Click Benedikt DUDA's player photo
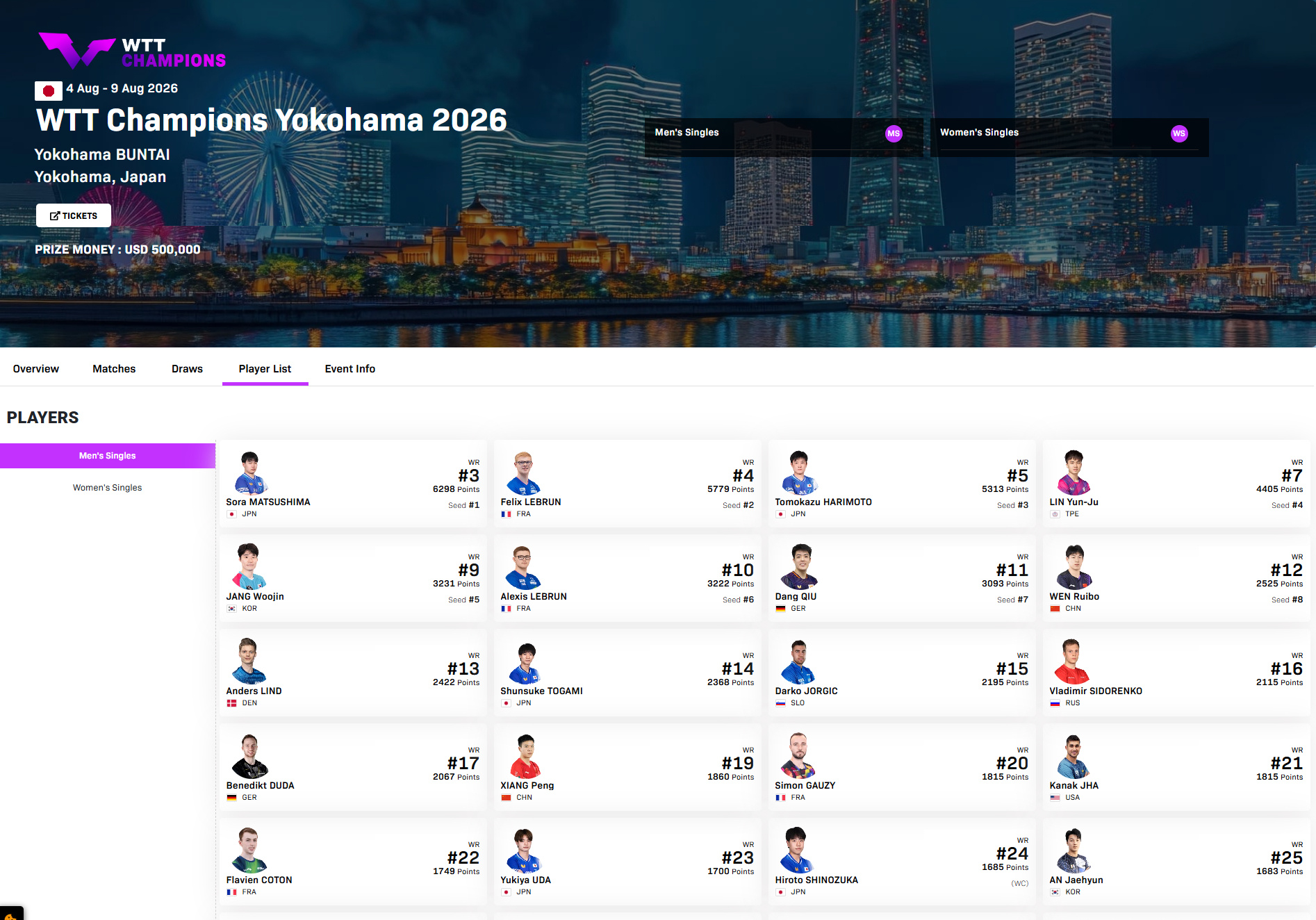Image resolution: width=1316 pixels, height=920 pixels. tap(250, 756)
